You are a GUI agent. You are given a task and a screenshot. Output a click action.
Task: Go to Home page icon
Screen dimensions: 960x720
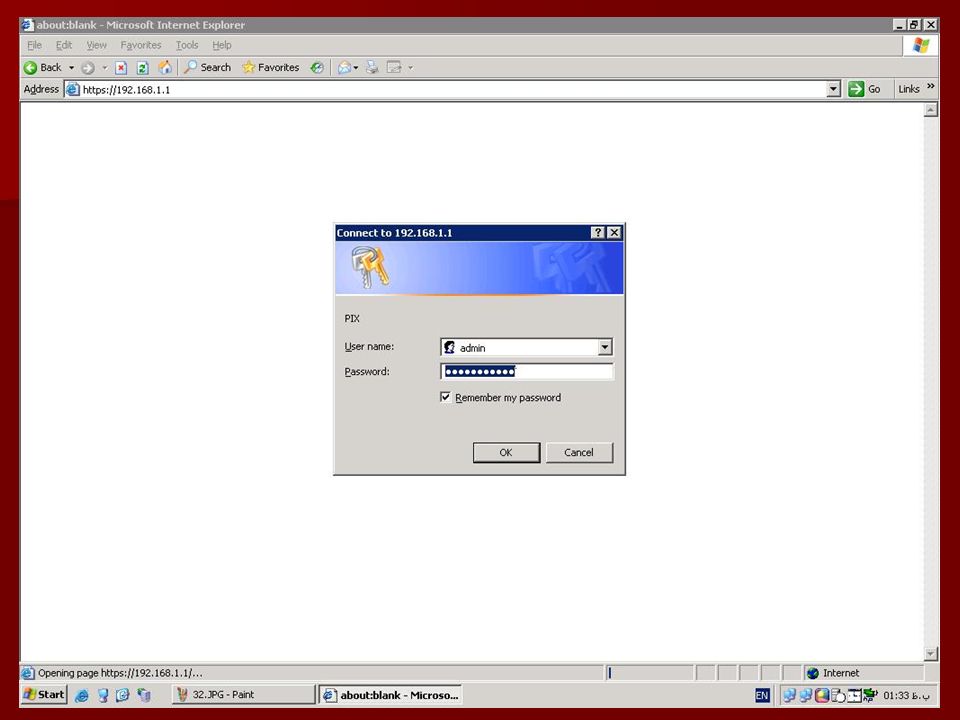(x=165, y=67)
